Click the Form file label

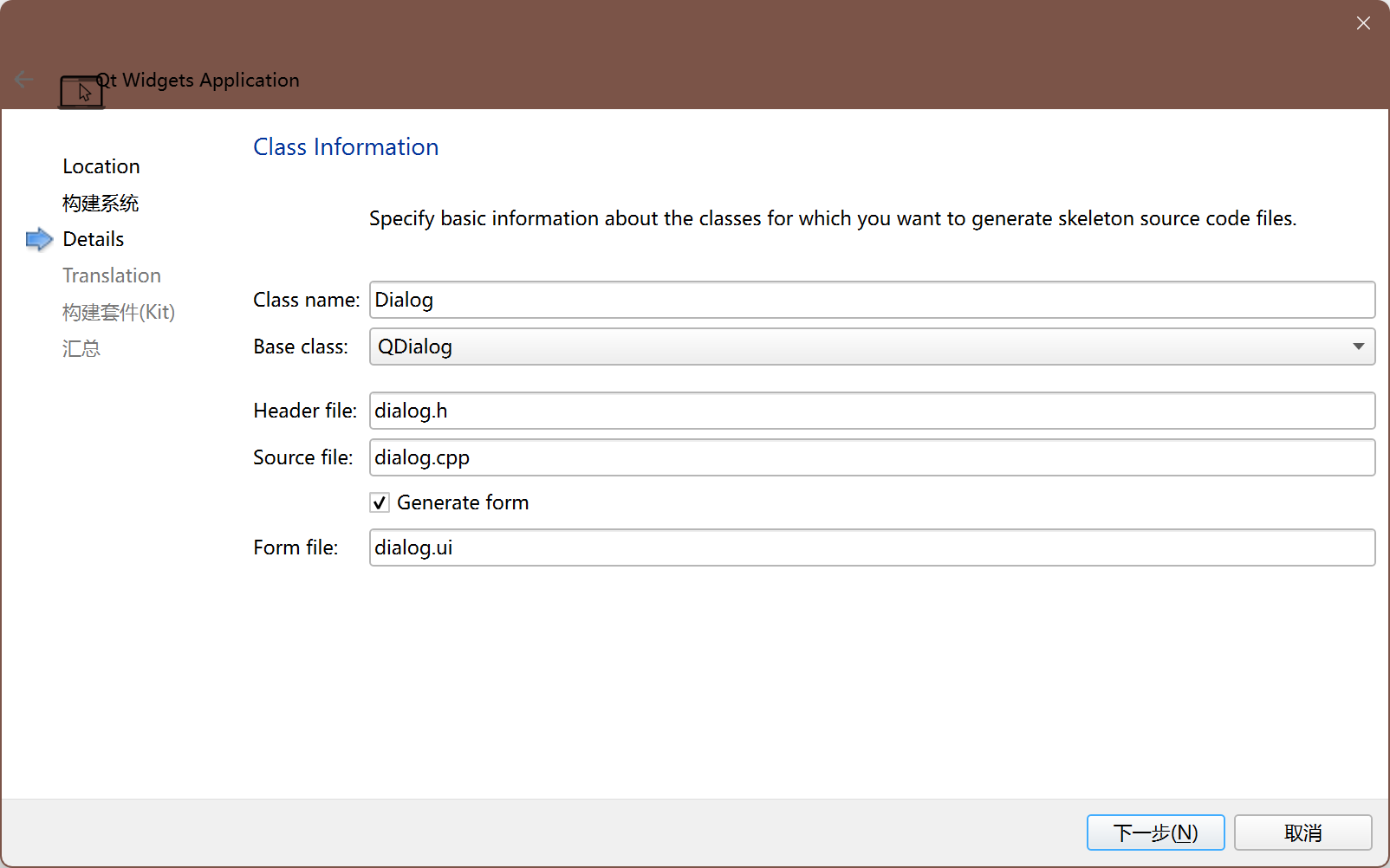[296, 547]
